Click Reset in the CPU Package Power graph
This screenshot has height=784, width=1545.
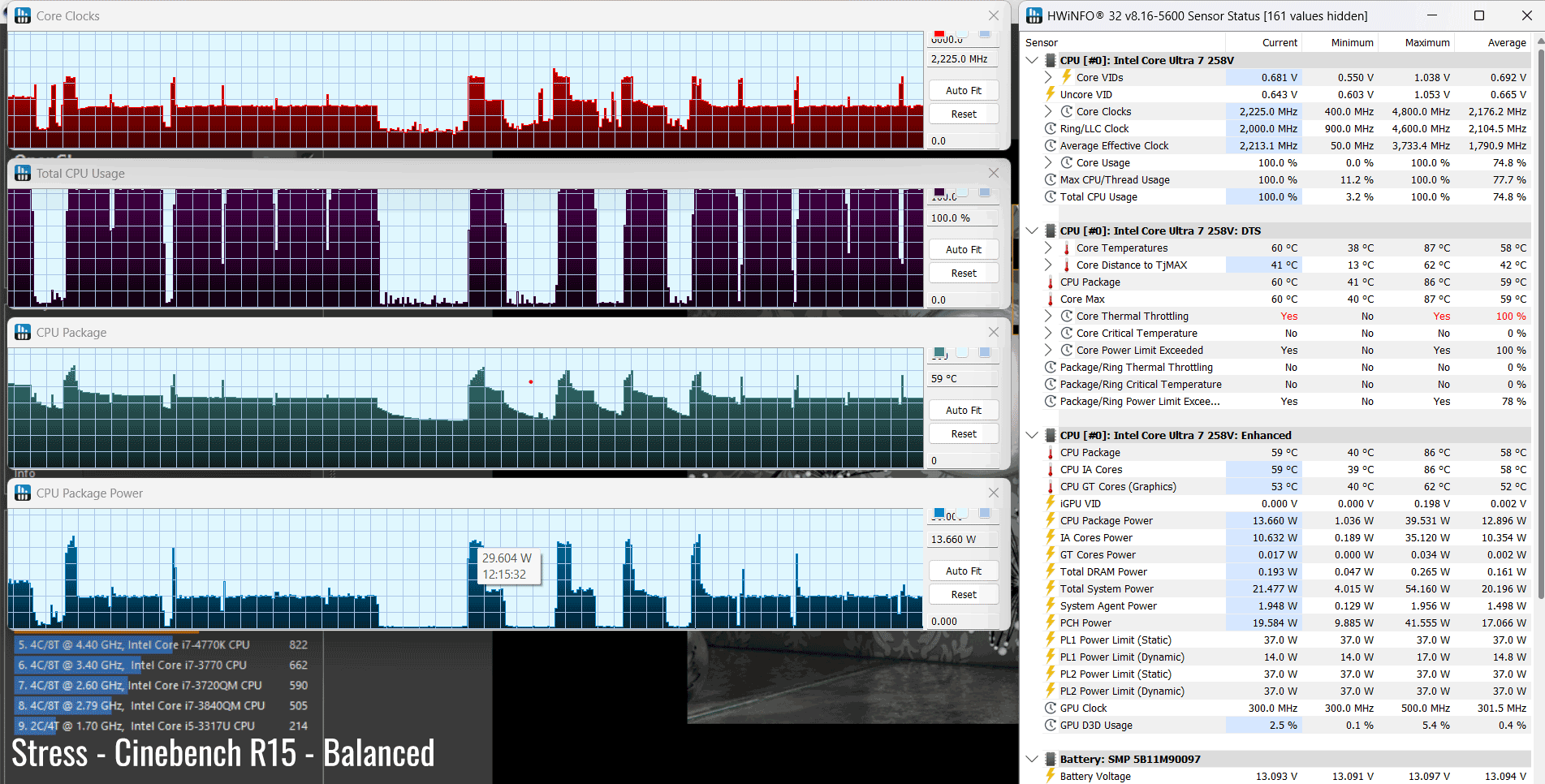click(964, 594)
